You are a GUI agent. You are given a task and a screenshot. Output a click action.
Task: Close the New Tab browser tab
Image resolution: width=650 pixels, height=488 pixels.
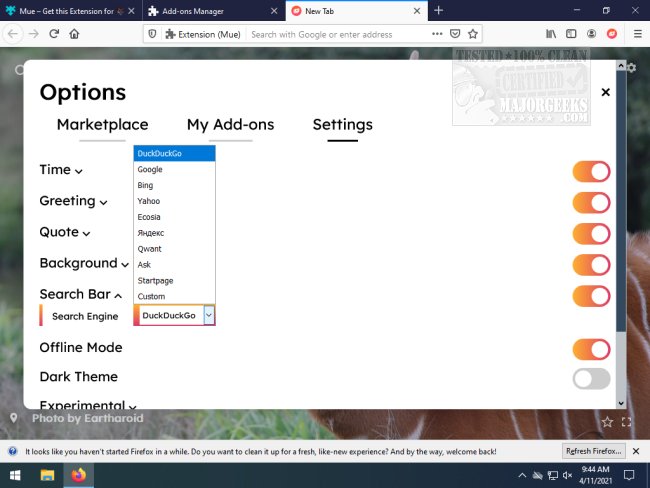pos(417,11)
